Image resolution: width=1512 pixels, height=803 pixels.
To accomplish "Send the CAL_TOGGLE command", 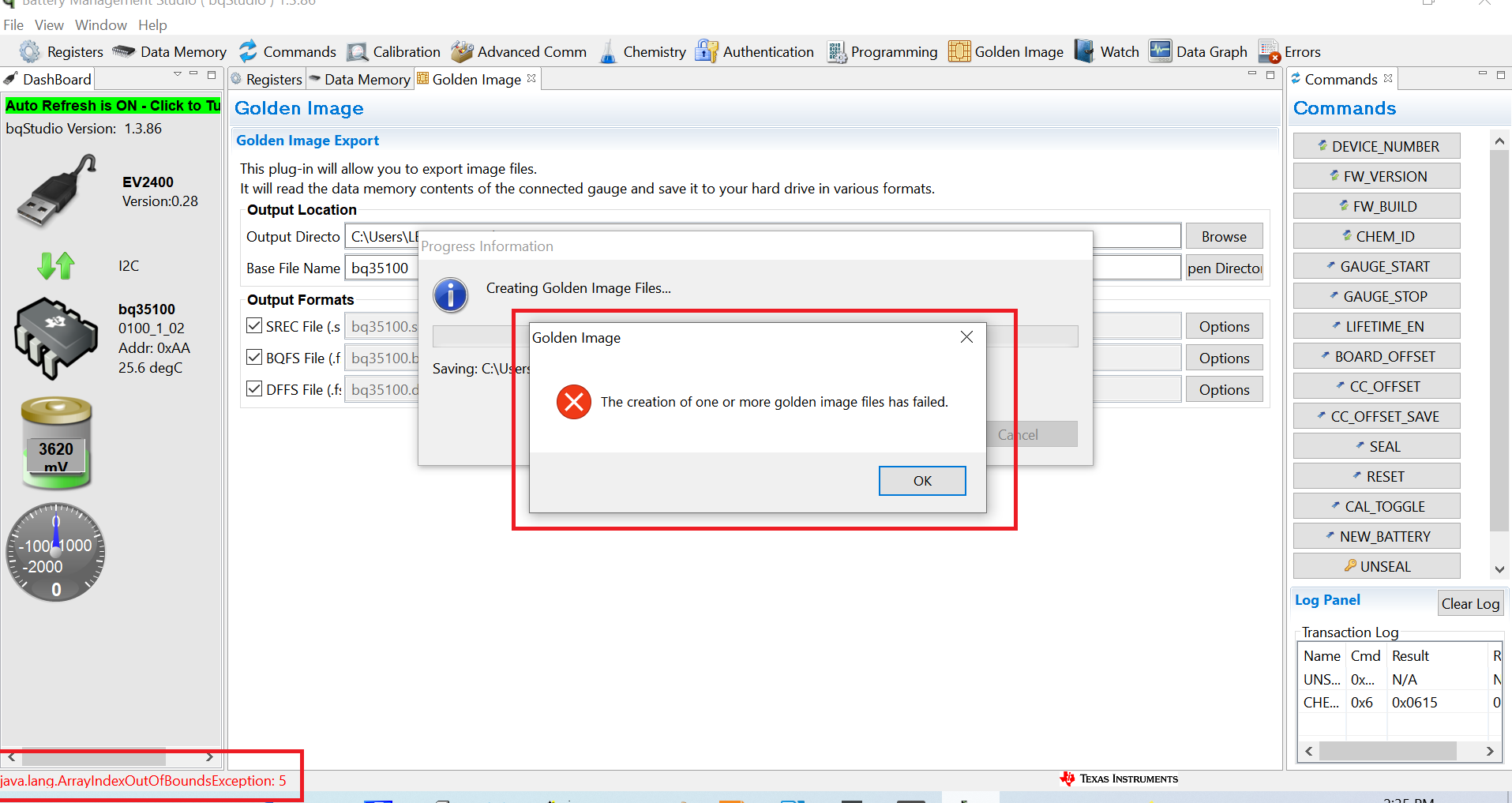I will pyautogui.click(x=1376, y=506).
